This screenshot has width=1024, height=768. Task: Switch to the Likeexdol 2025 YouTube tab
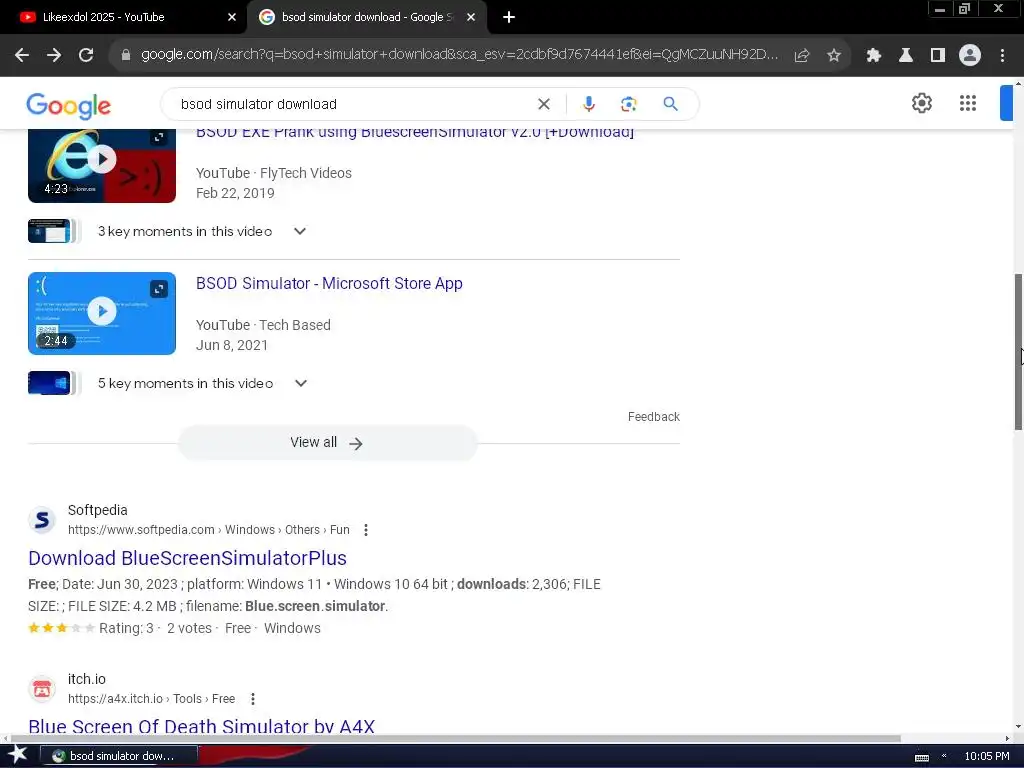[123, 17]
